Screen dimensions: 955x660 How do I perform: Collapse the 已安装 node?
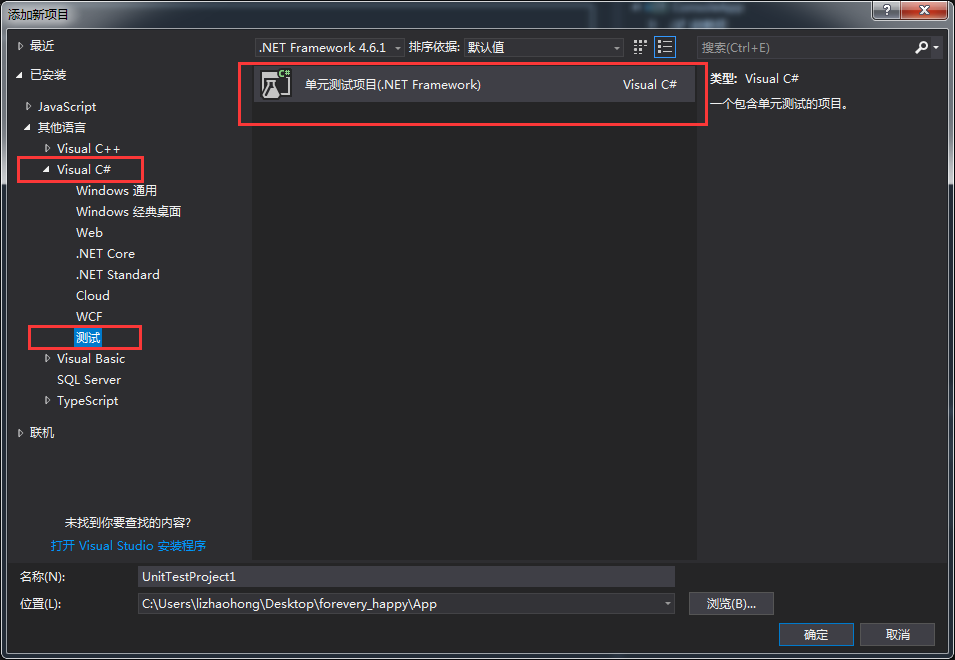pos(19,75)
